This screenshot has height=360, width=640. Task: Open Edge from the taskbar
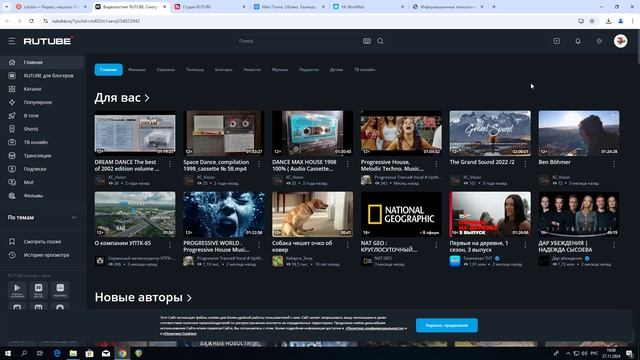(x=57, y=353)
